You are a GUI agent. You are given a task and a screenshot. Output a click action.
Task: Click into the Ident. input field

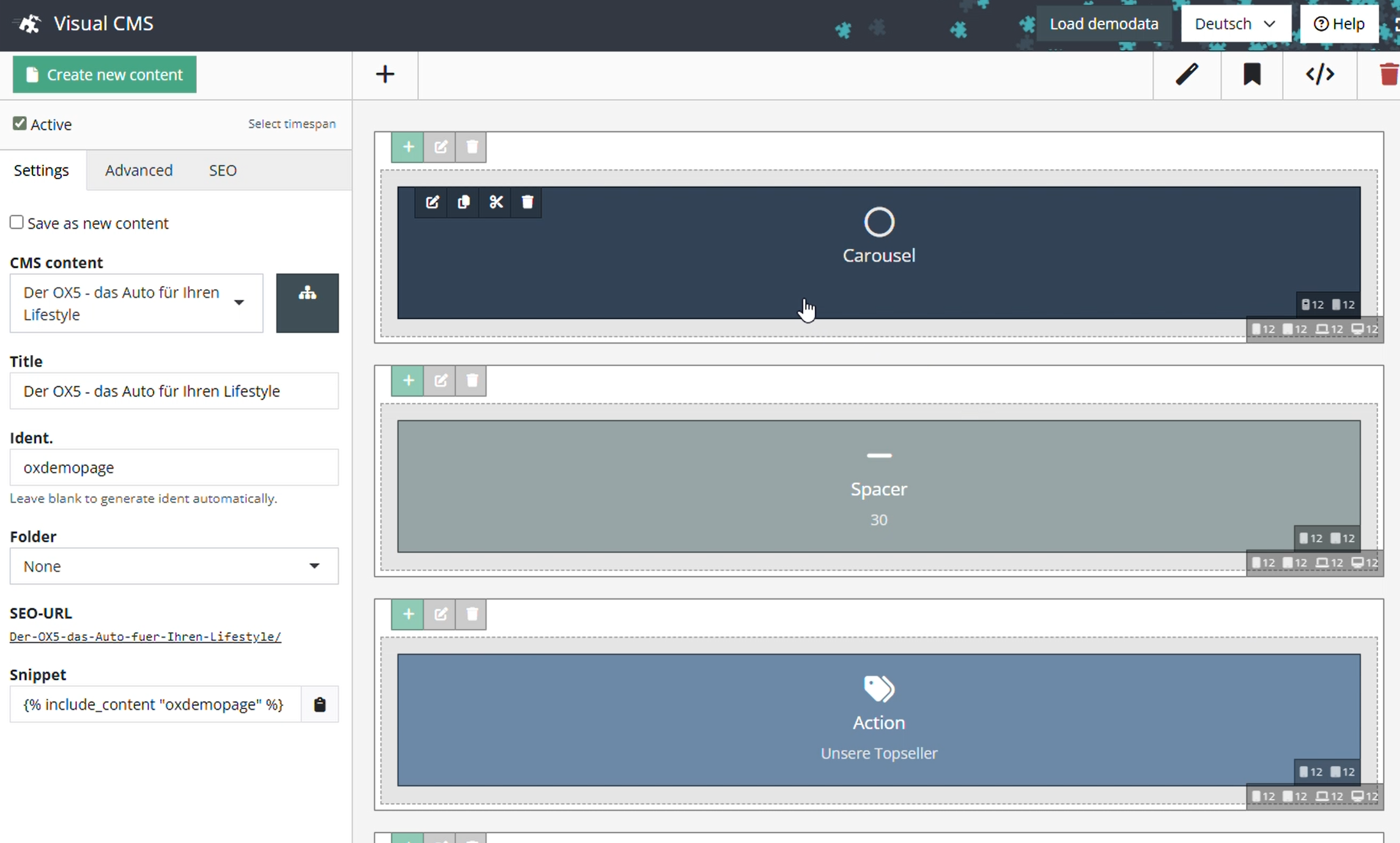[x=174, y=468]
